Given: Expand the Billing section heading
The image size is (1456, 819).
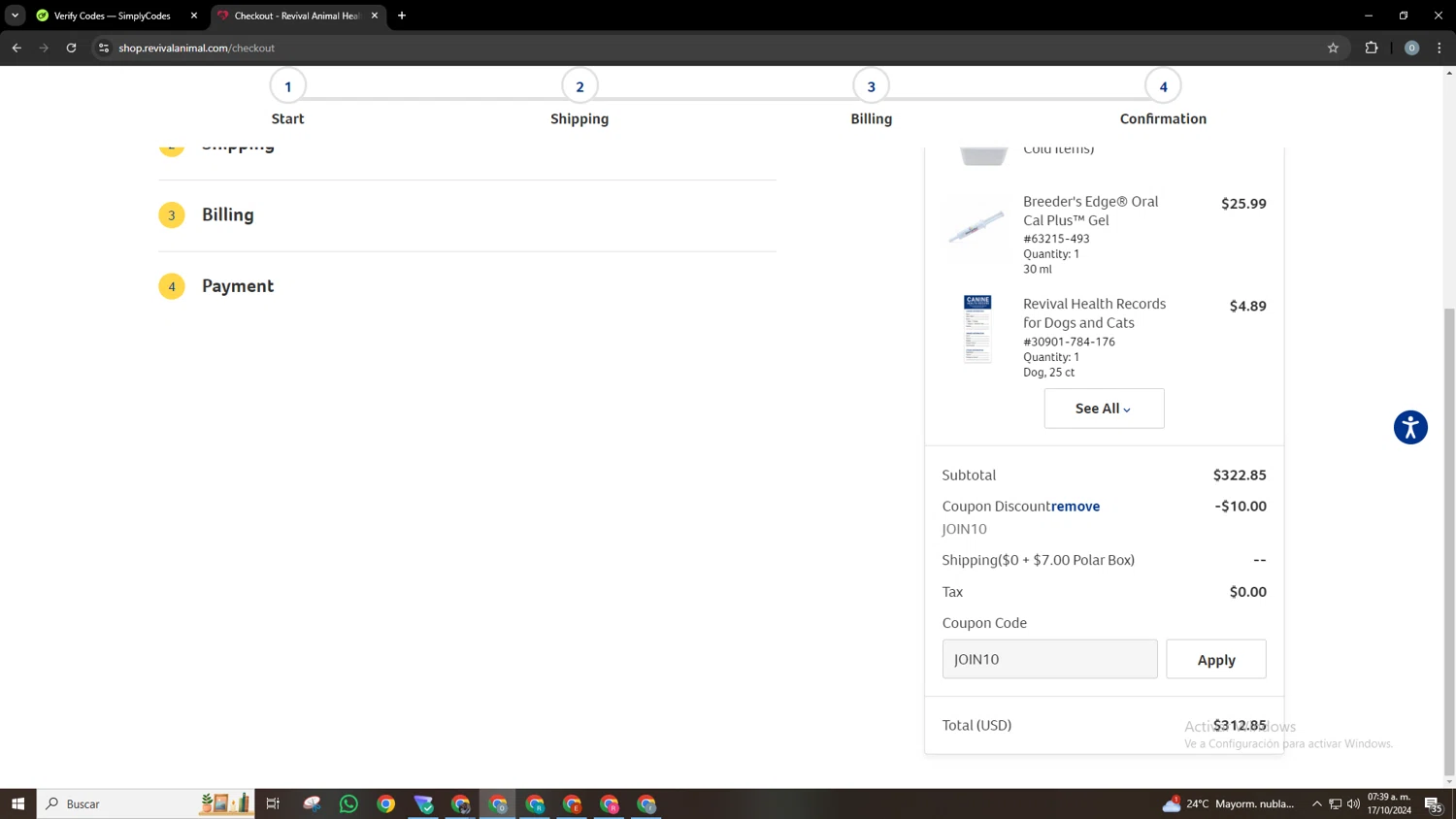Looking at the screenshot, I should coord(228,214).
